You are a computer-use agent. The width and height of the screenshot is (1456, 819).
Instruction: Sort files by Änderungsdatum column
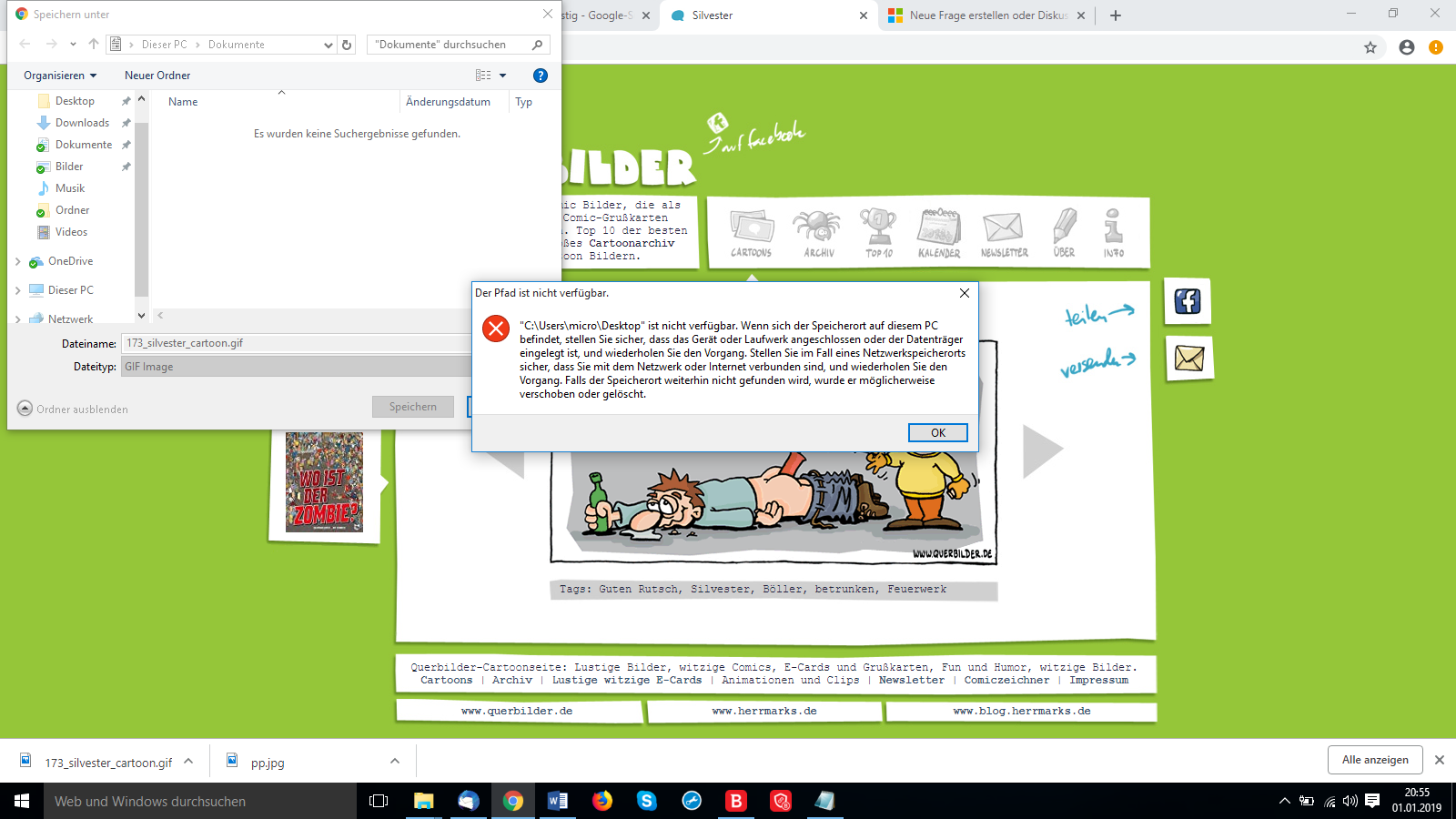coord(449,102)
